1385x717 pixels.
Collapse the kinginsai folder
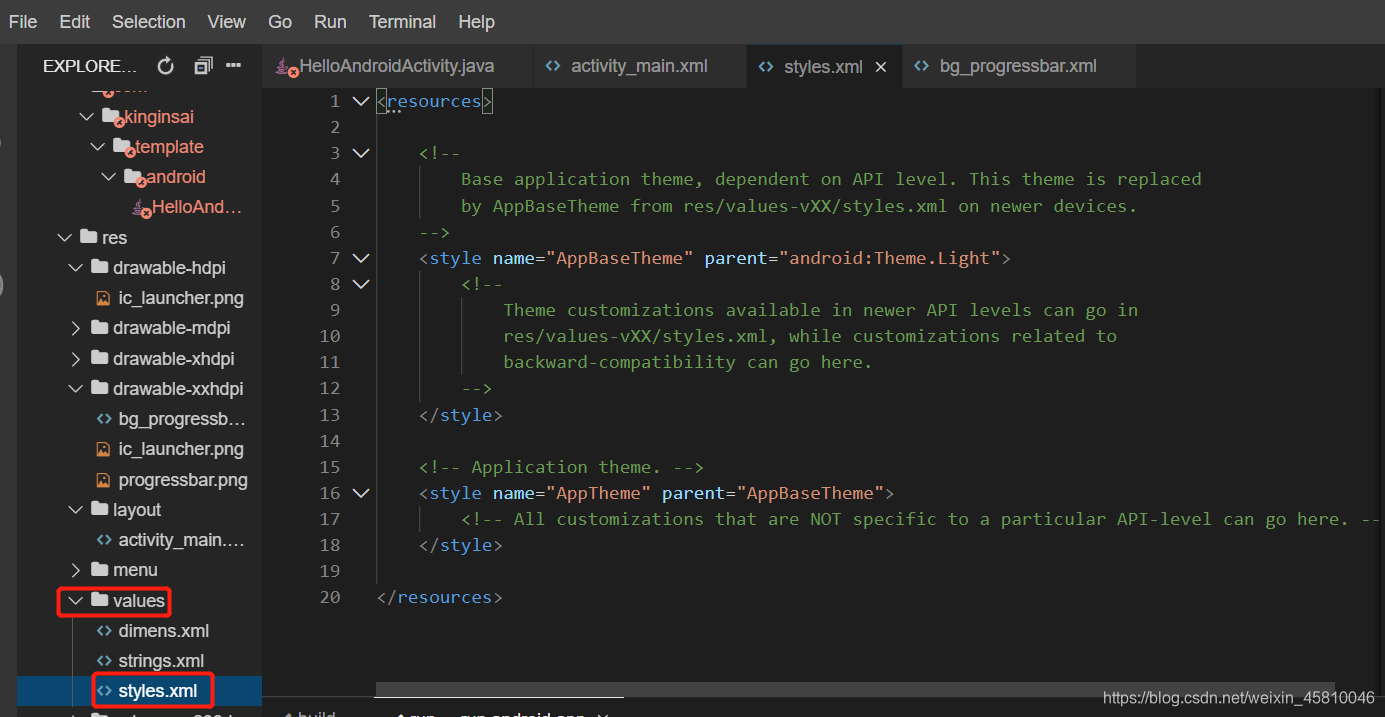tap(86, 117)
